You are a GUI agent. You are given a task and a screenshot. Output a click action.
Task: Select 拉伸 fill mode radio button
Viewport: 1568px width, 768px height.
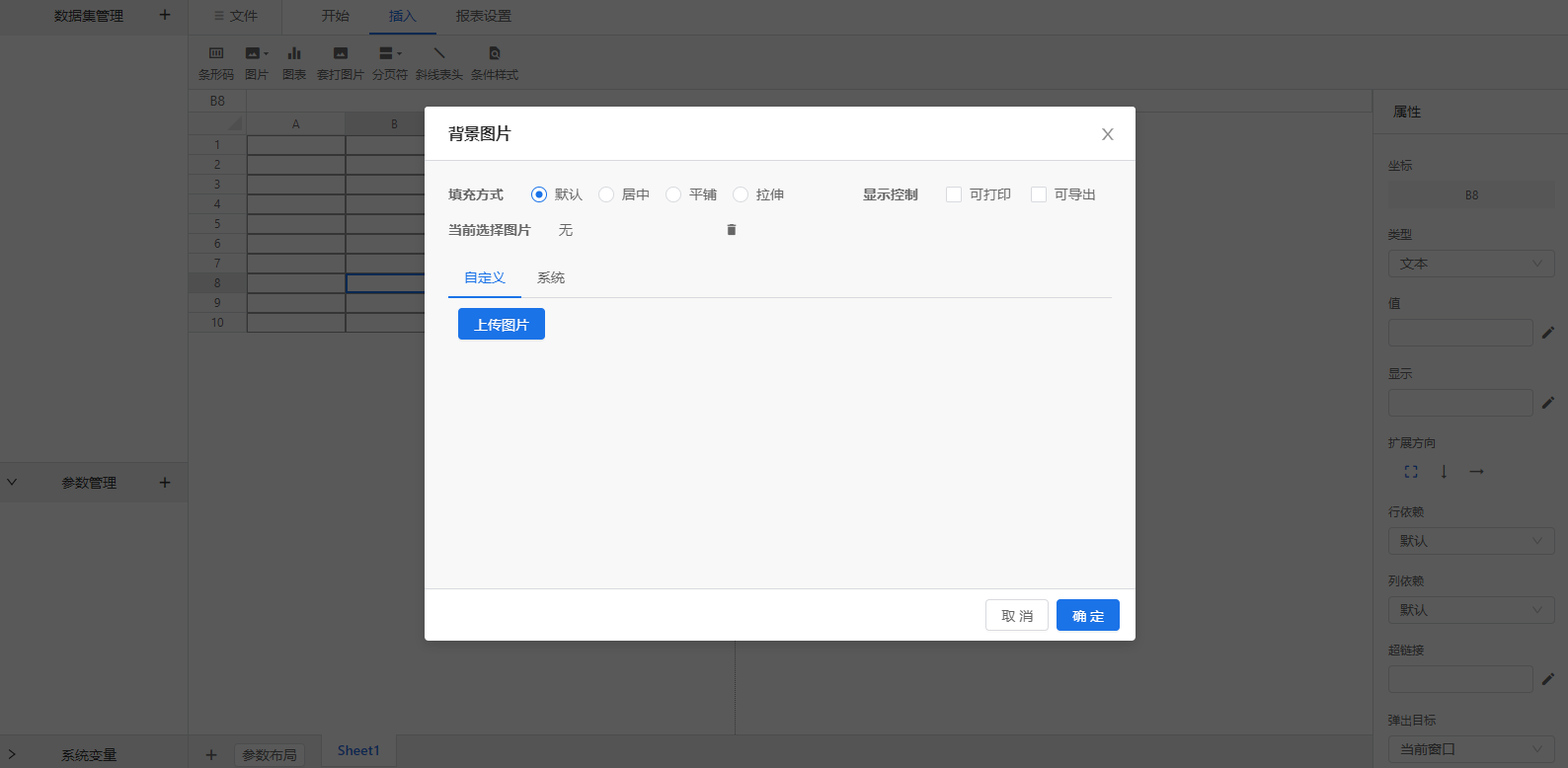741,194
